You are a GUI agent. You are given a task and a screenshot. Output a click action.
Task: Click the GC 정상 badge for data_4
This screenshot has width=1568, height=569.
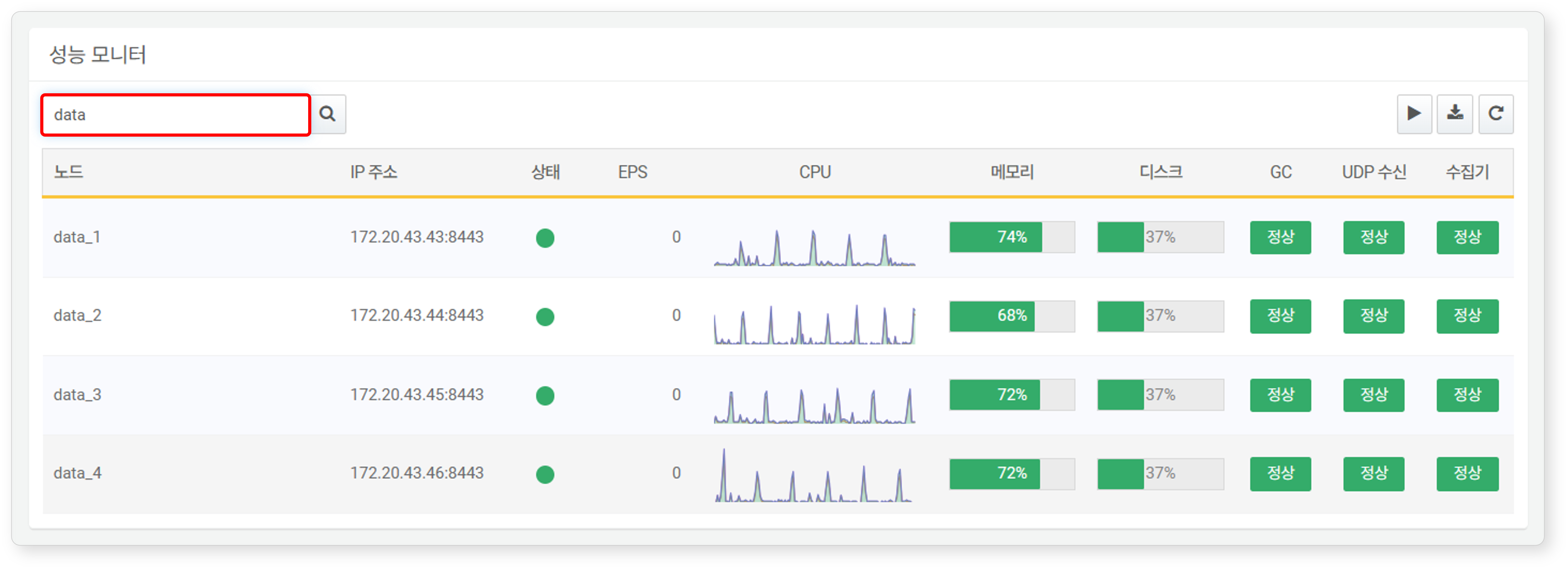1281,474
